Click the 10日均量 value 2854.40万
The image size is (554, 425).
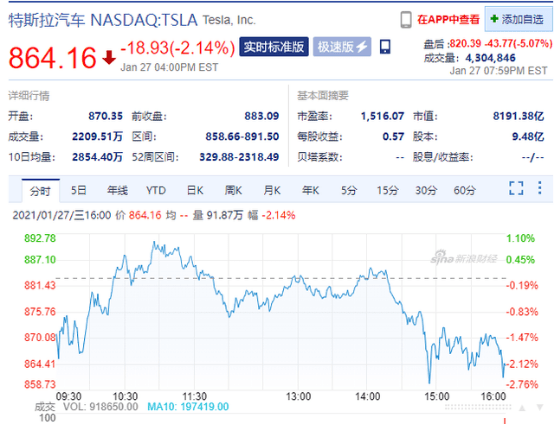pos(97,157)
